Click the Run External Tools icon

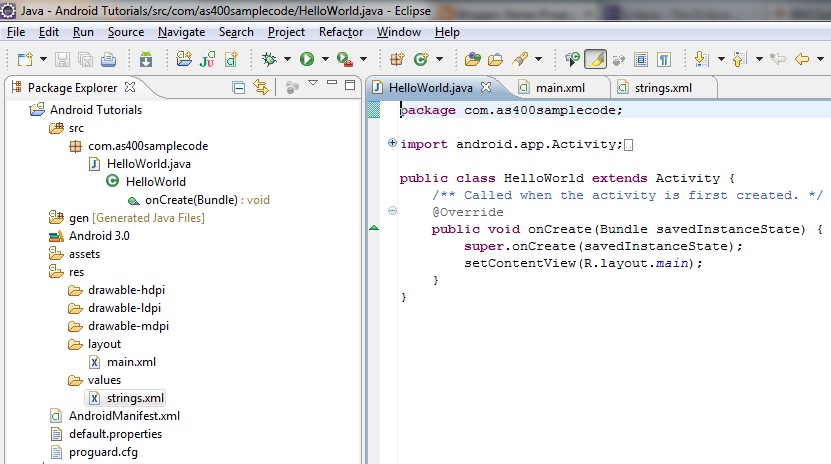pyautogui.click(x=345, y=59)
